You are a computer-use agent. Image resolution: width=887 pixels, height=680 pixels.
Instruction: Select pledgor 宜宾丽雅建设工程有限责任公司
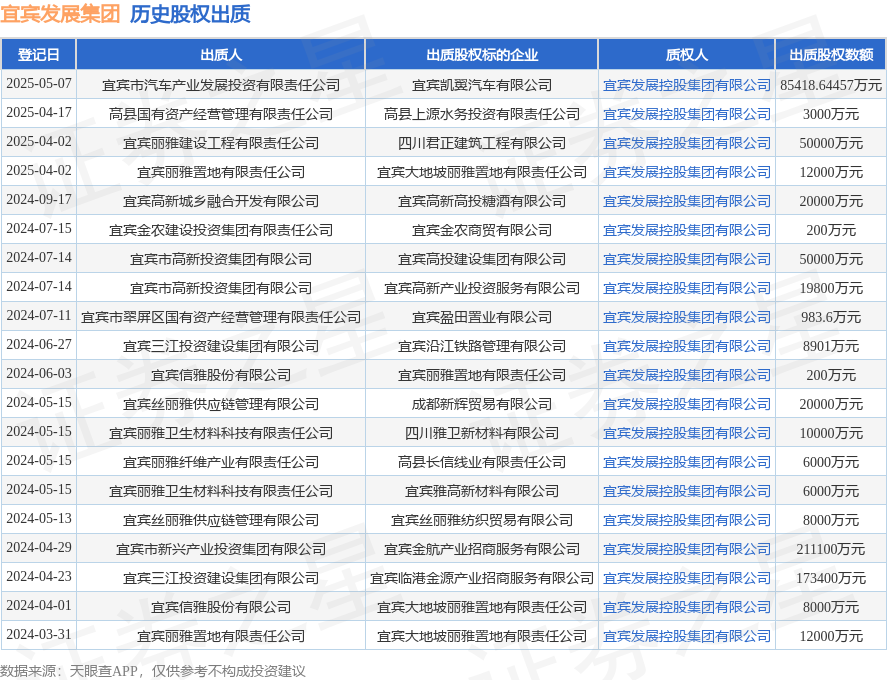point(221,143)
